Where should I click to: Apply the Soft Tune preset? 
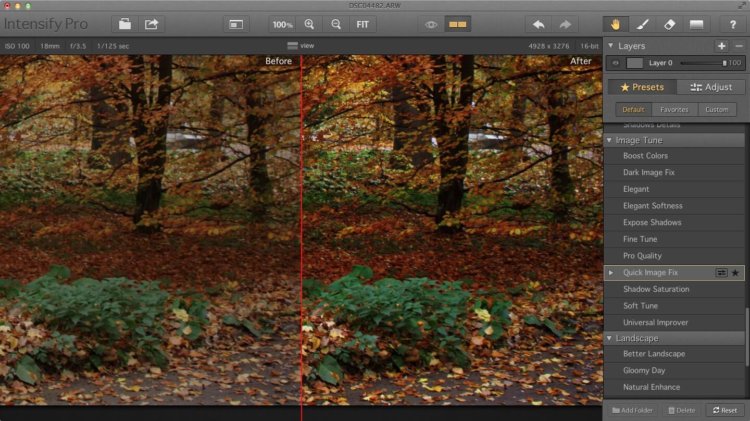click(674, 306)
